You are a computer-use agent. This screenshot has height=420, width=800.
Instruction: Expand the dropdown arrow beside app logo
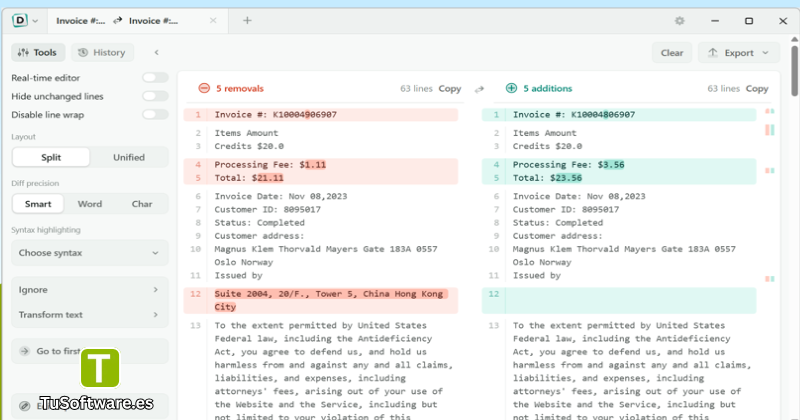[35, 21]
